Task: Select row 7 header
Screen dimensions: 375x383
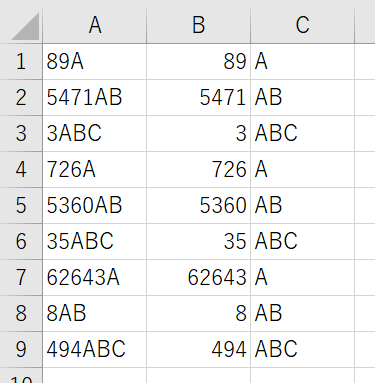Action: point(21,277)
